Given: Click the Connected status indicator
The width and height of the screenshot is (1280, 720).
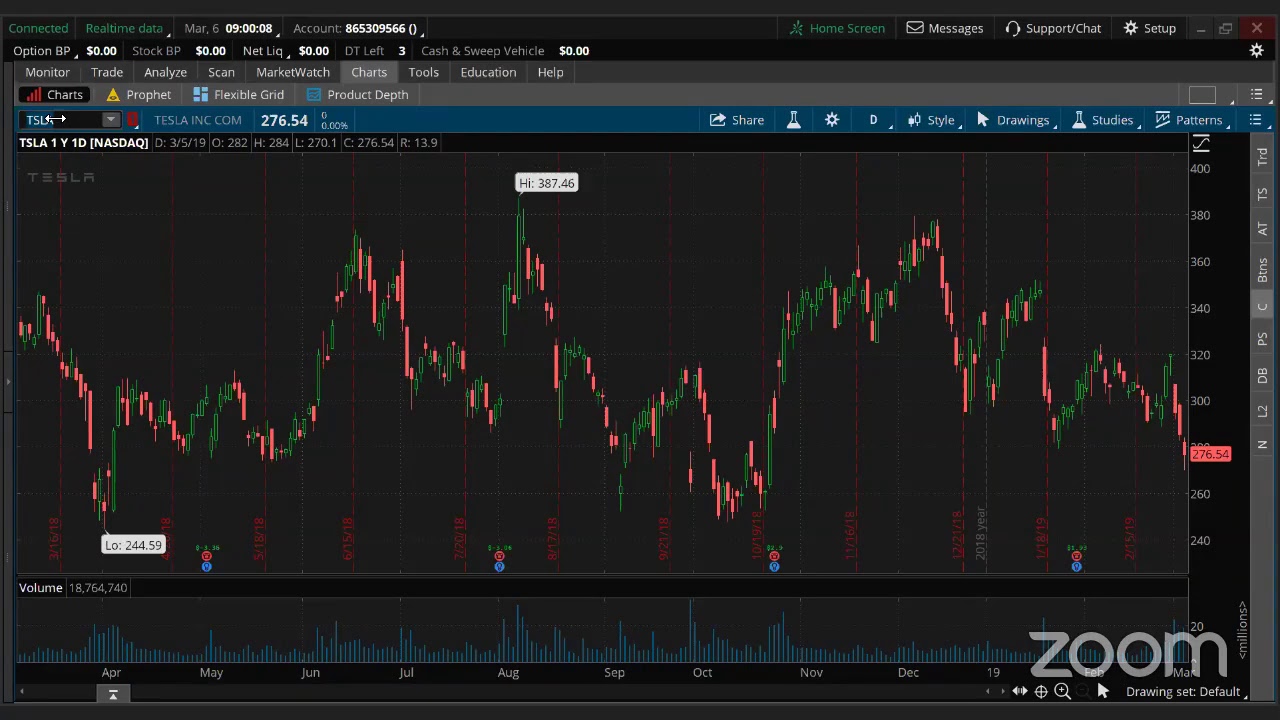Looking at the screenshot, I should (x=38, y=28).
